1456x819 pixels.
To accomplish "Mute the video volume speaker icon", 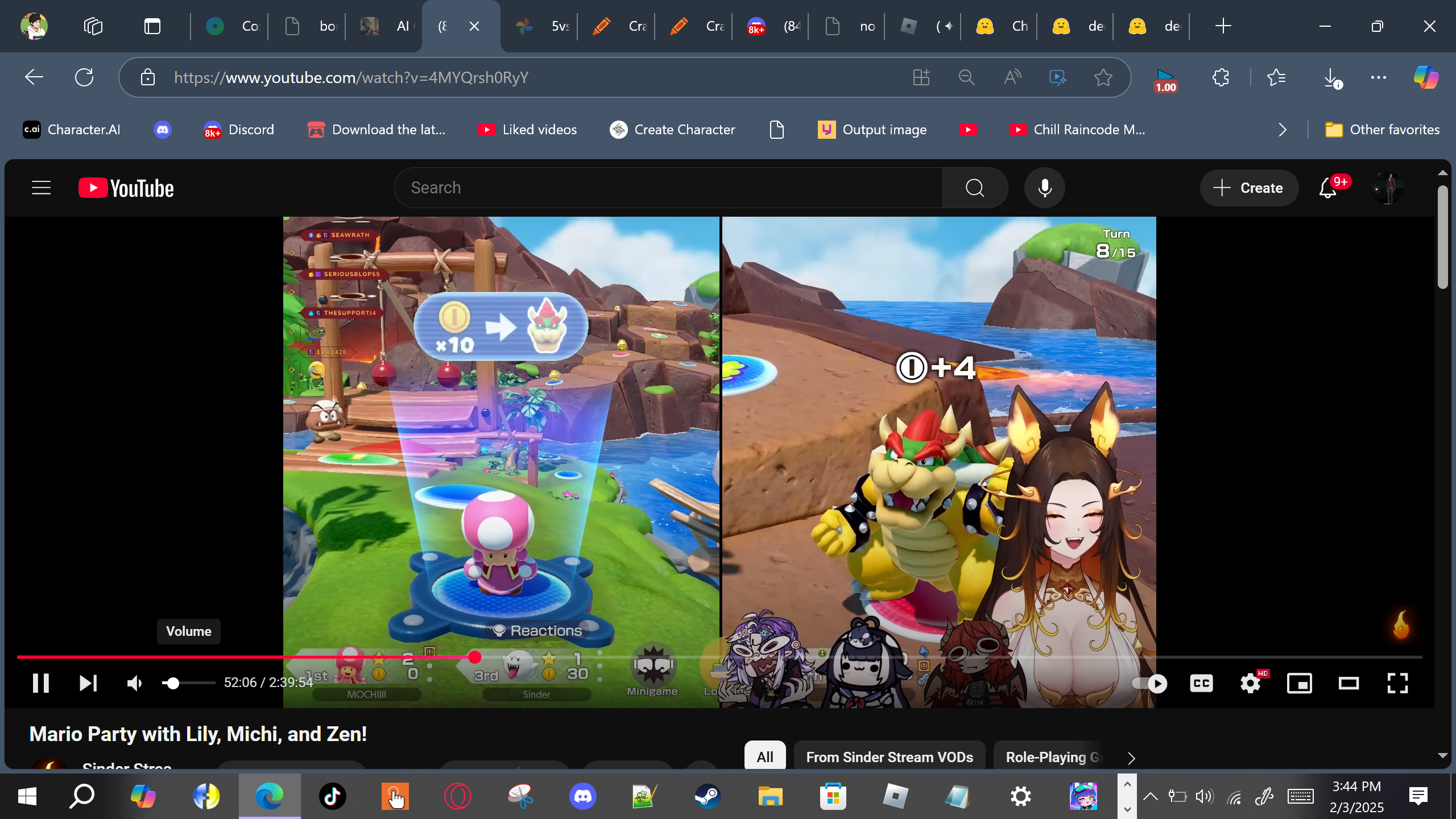I will pos(135,683).
